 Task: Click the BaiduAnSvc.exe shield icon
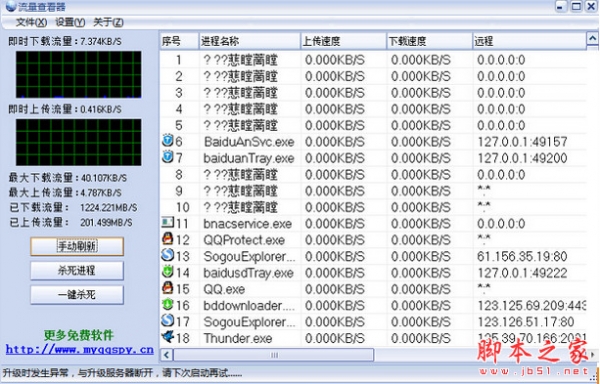tap(168, 141)
